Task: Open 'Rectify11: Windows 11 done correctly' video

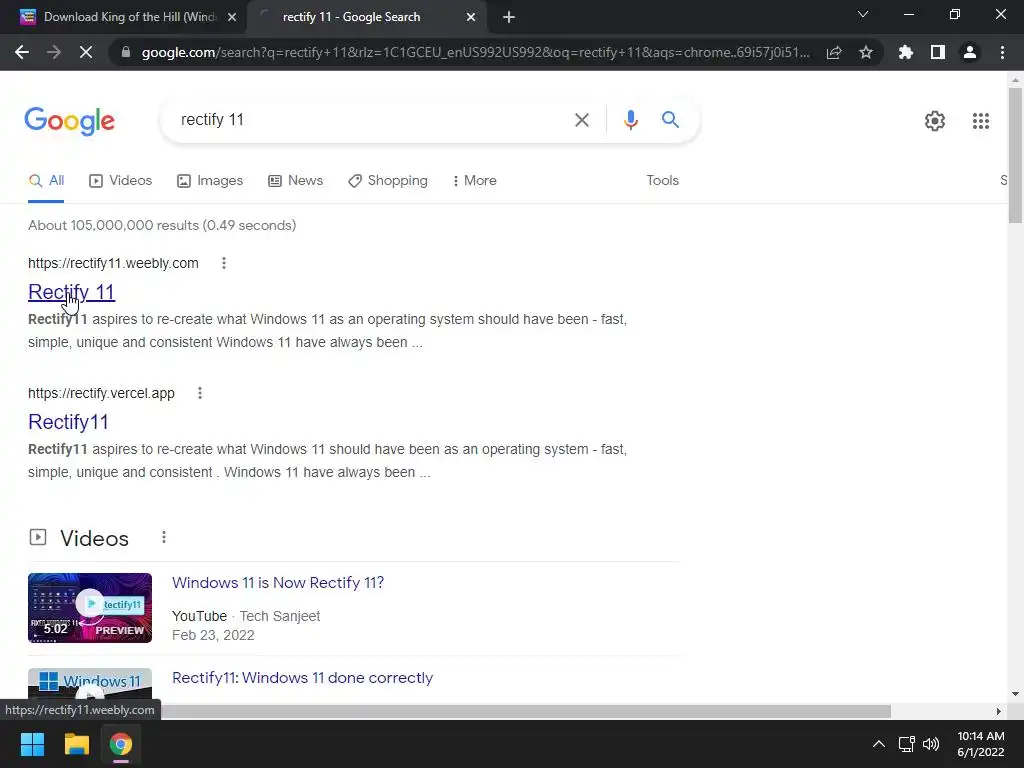Action: (302, 678)
